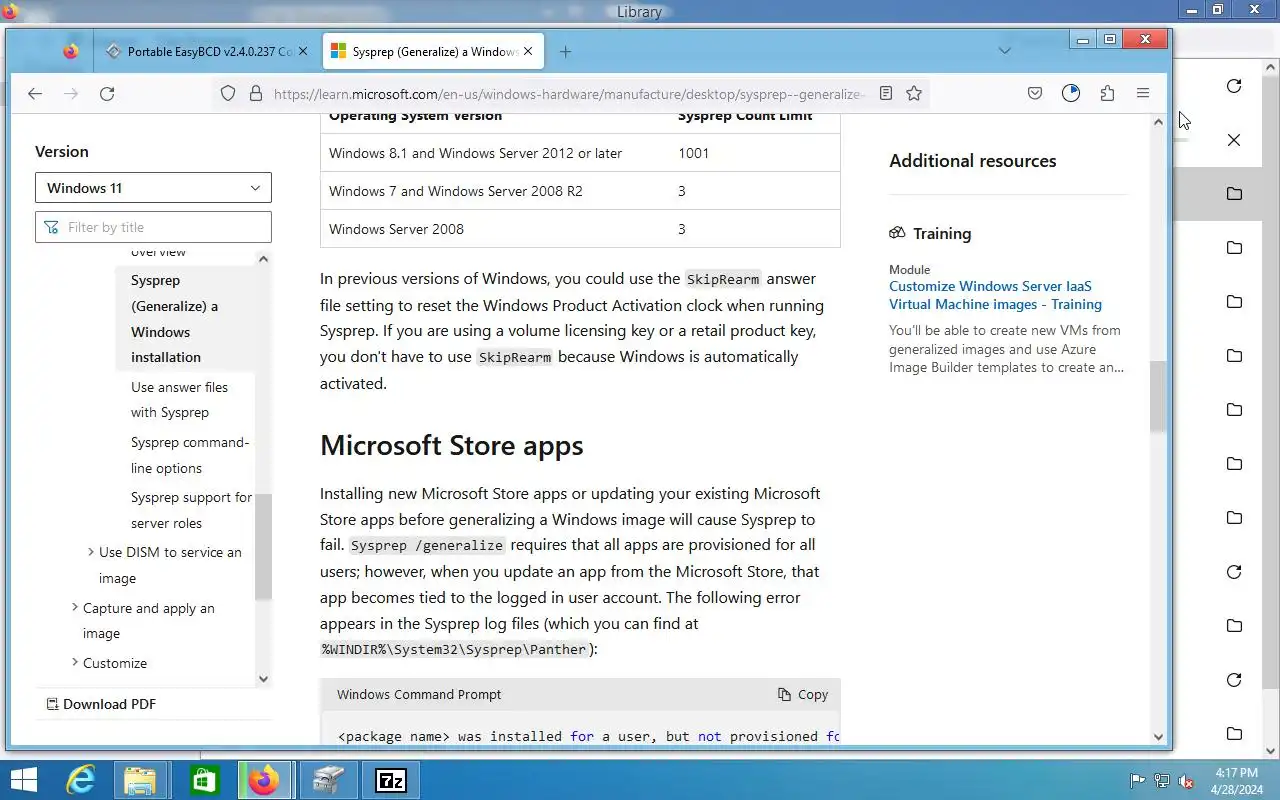Open the Save to Pocket icon
The width and height of the screenshot is (1280, 800).
(x=1035, y=93)
